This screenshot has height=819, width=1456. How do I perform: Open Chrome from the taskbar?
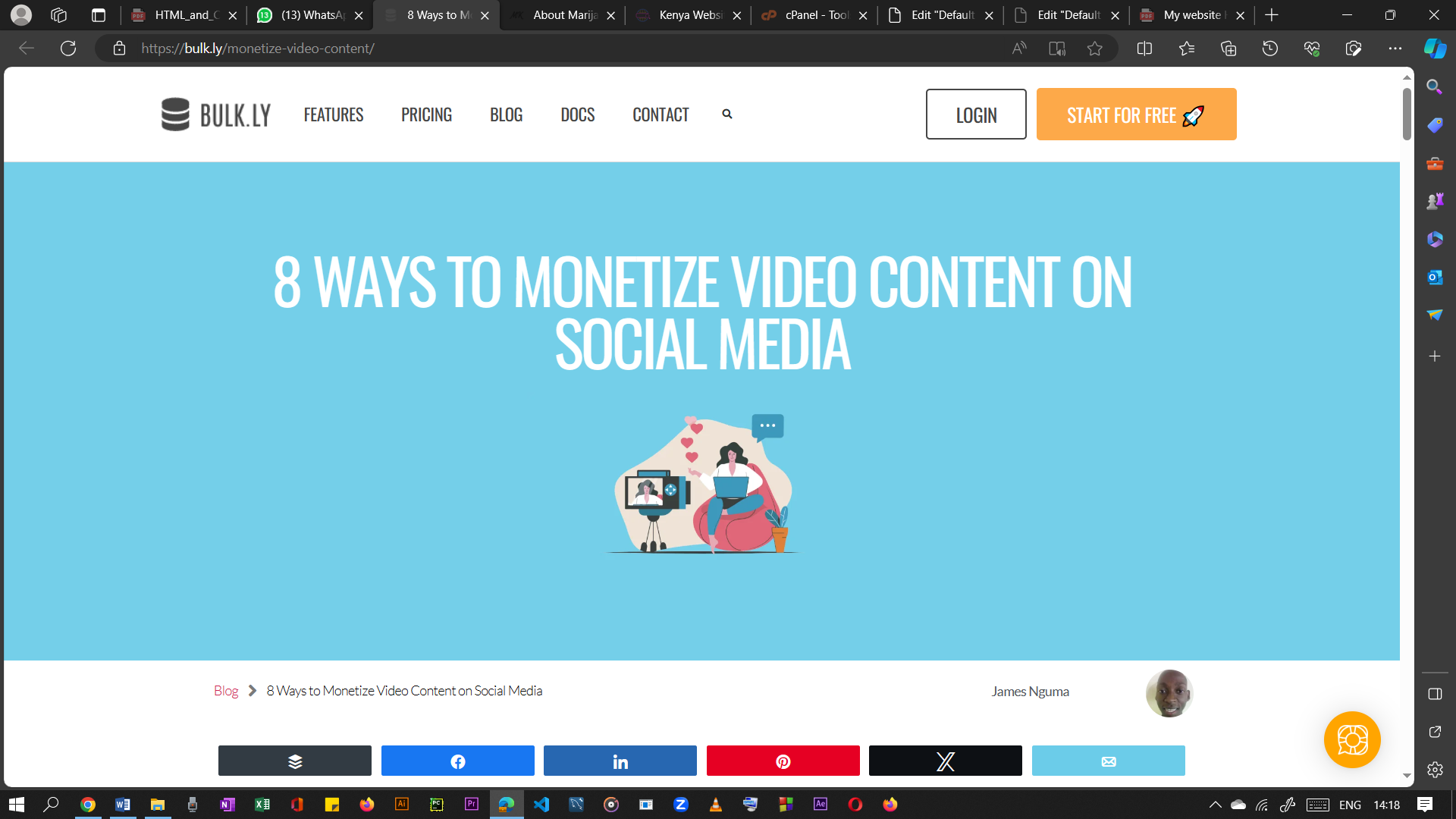pyautogui.click(x=88, y=805)
